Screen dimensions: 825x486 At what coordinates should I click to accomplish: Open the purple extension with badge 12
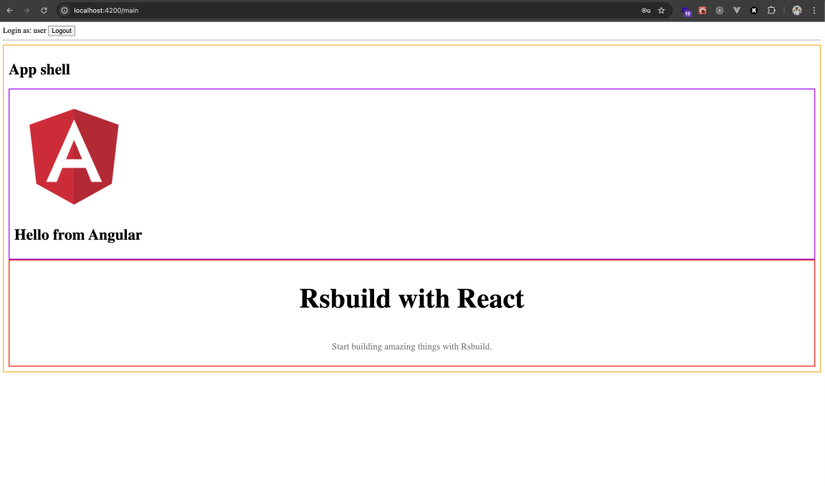(x=686, y=11)
